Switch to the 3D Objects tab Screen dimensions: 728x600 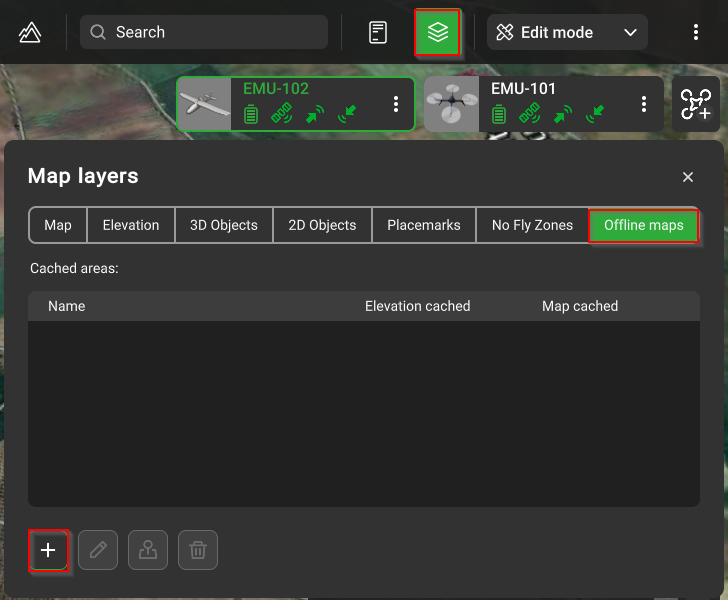224,225
